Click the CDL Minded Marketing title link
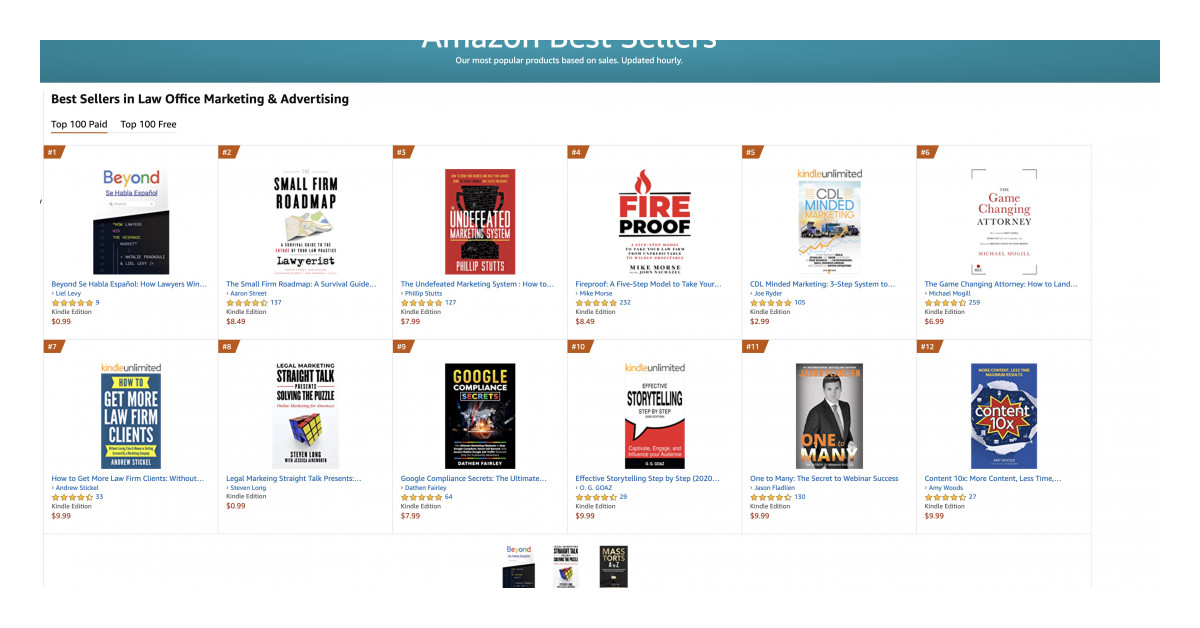The image size is (1200, 628). pyautogui.click(x=823, y=284)
